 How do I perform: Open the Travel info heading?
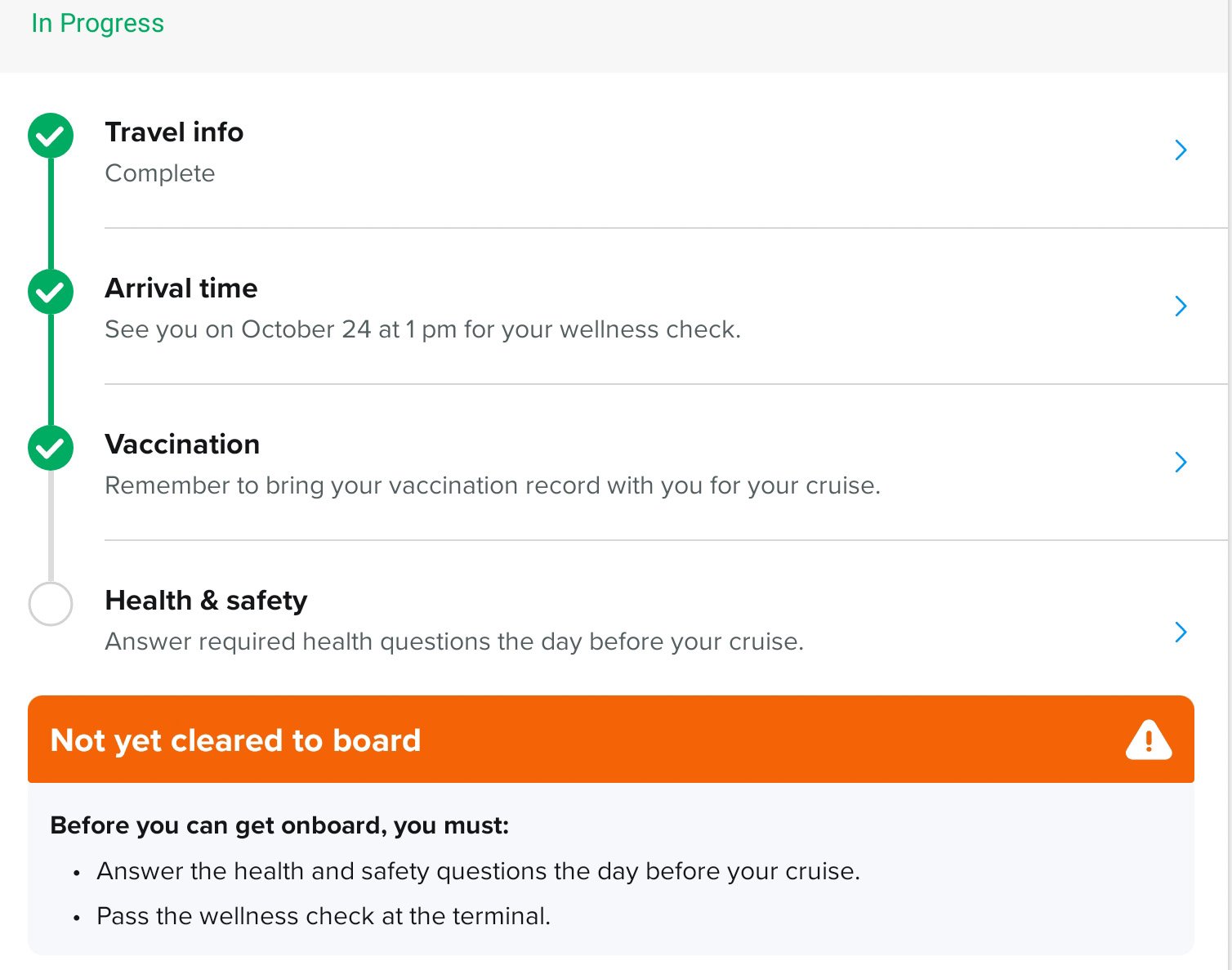coord(174,132)
